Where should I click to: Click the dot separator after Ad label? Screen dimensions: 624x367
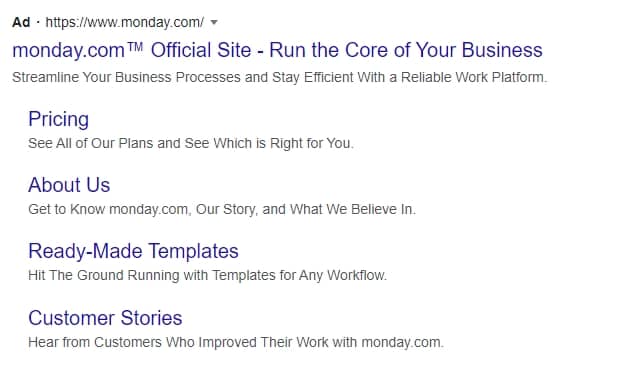coord(38,22)
